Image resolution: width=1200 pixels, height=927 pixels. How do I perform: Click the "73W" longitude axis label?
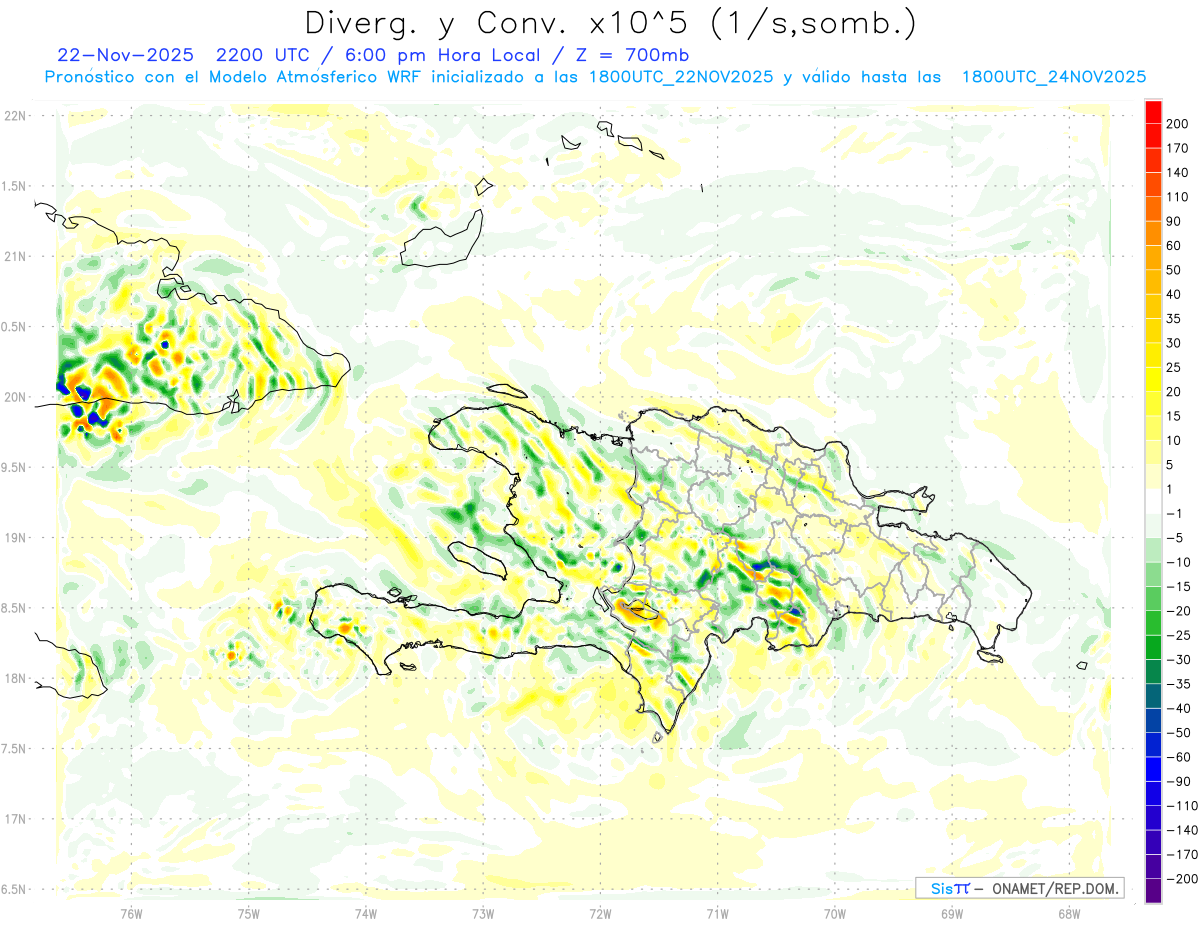[483, 913]
